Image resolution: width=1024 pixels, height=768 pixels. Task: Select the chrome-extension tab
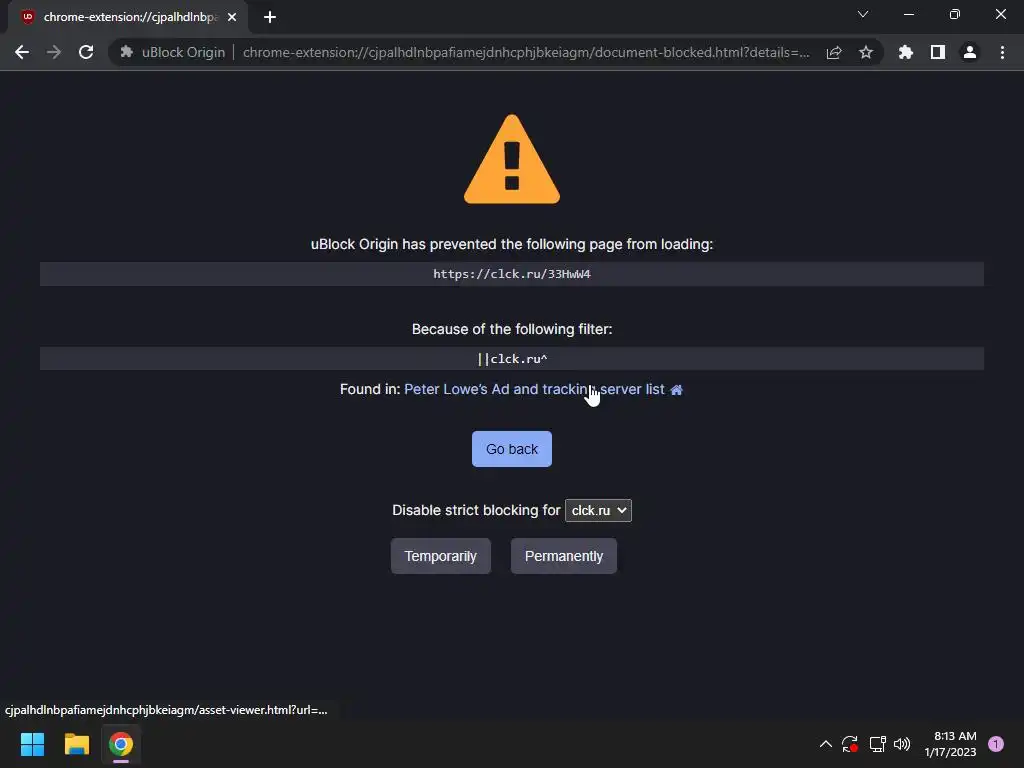pos(124,17)
